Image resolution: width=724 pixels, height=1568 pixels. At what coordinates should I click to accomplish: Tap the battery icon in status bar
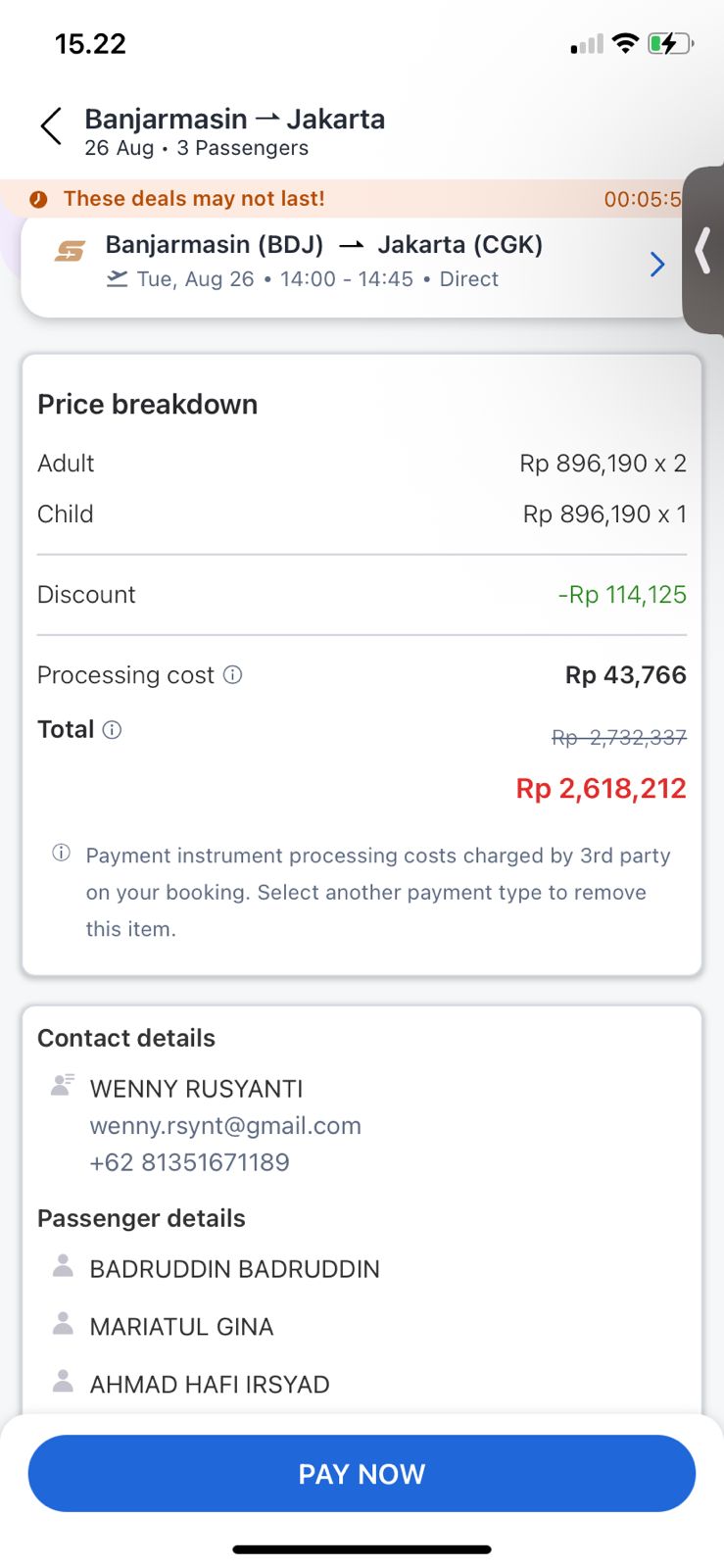[x=669, y=44]
